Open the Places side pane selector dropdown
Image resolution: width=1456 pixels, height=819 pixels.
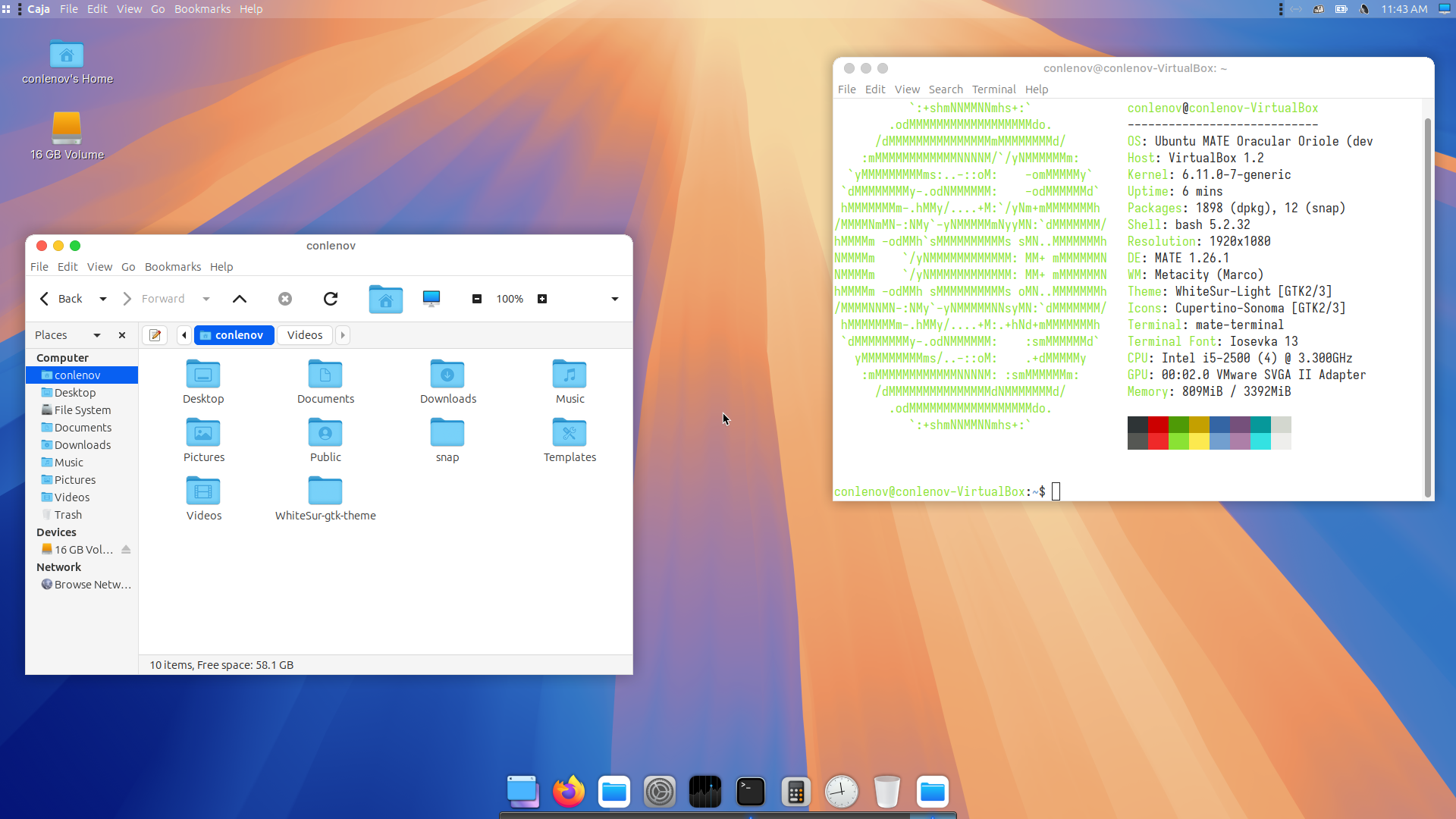[97, 335]
